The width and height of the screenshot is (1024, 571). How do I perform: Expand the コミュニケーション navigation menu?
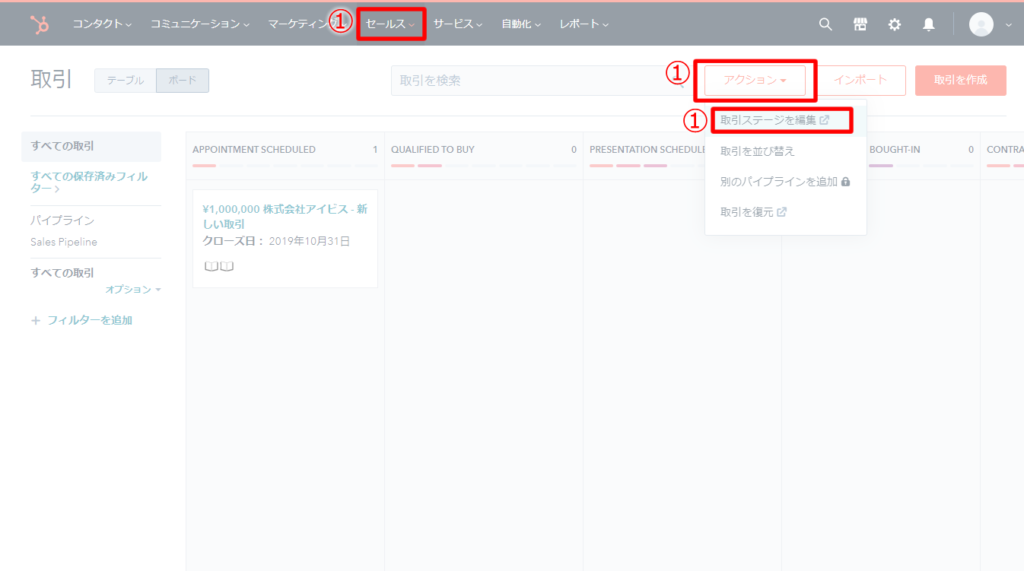pos(200,24)
